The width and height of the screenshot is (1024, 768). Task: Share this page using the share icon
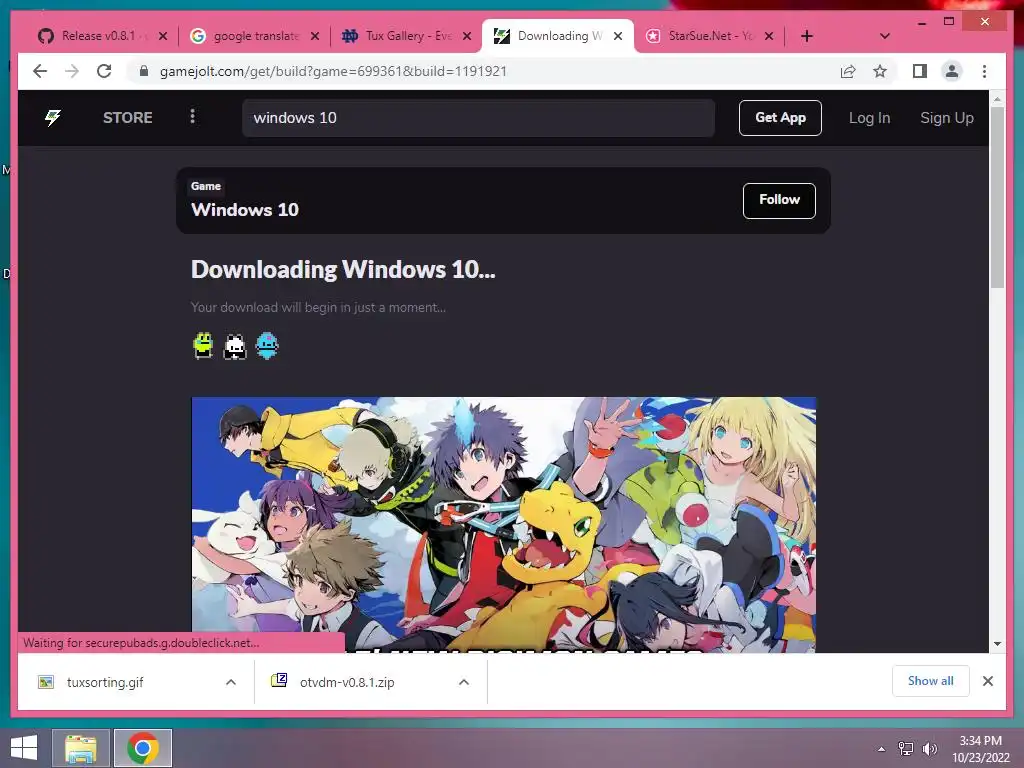click(x=848, y=71)
